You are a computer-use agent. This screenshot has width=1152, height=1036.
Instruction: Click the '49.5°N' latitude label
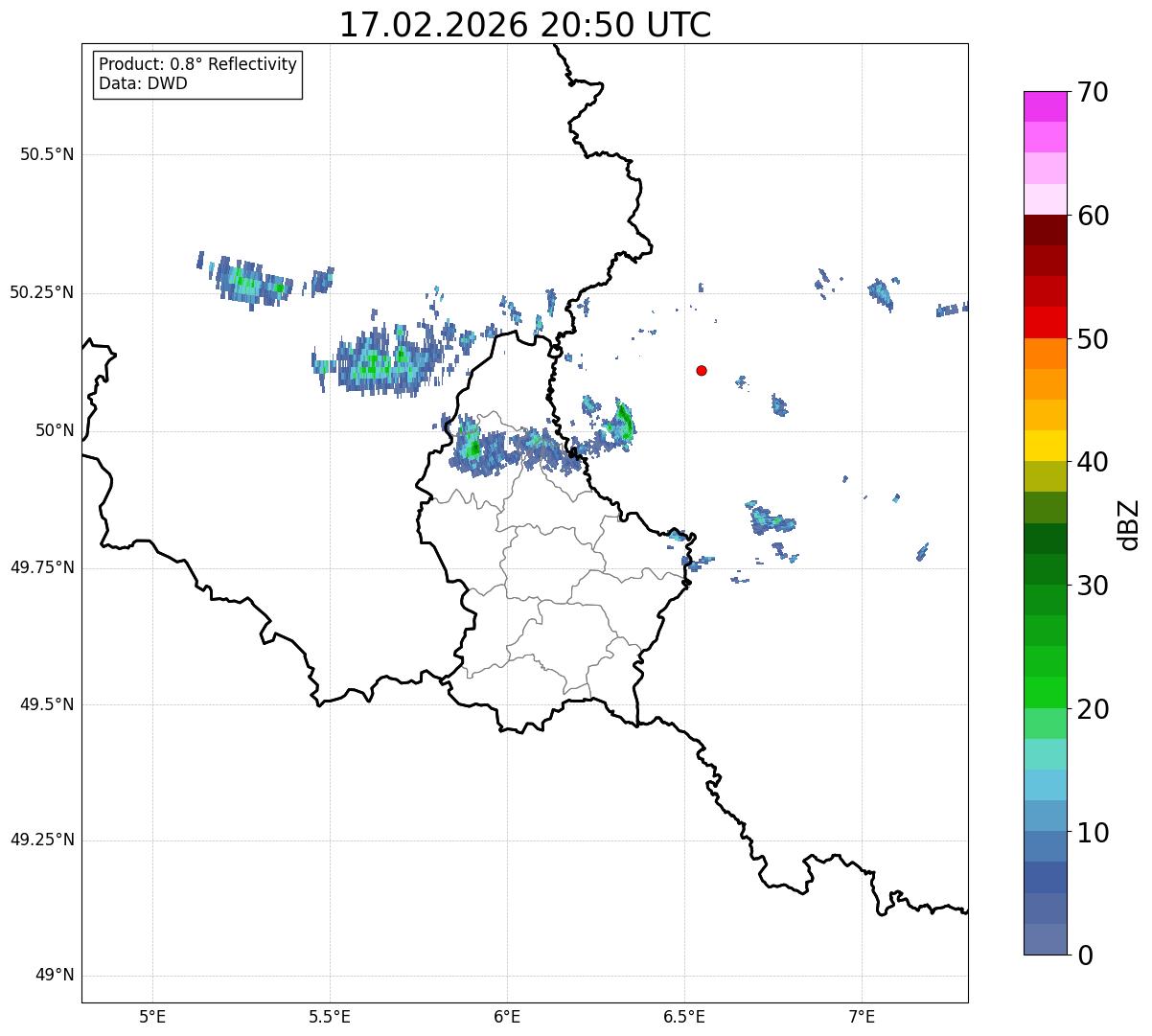[x=46, y=704]
